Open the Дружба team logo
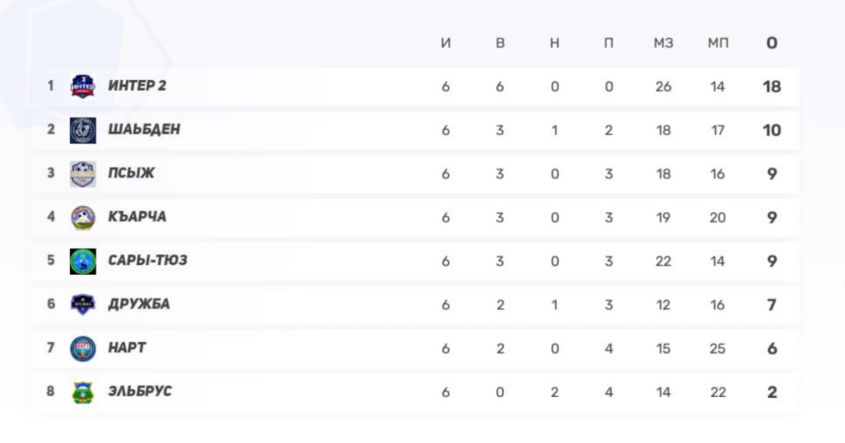This screenshot has height=443, width=845. (82, 305)
